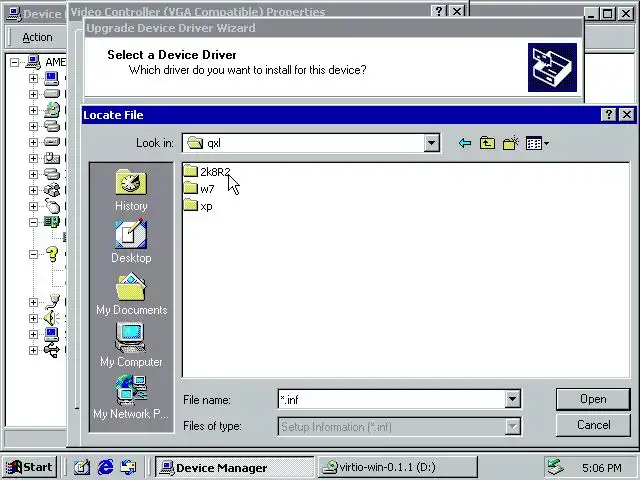The height and width of the screenshot is (480, 640).
Task: Select the mouse device icon in Device Manager
Action: (x=52, y=206)
